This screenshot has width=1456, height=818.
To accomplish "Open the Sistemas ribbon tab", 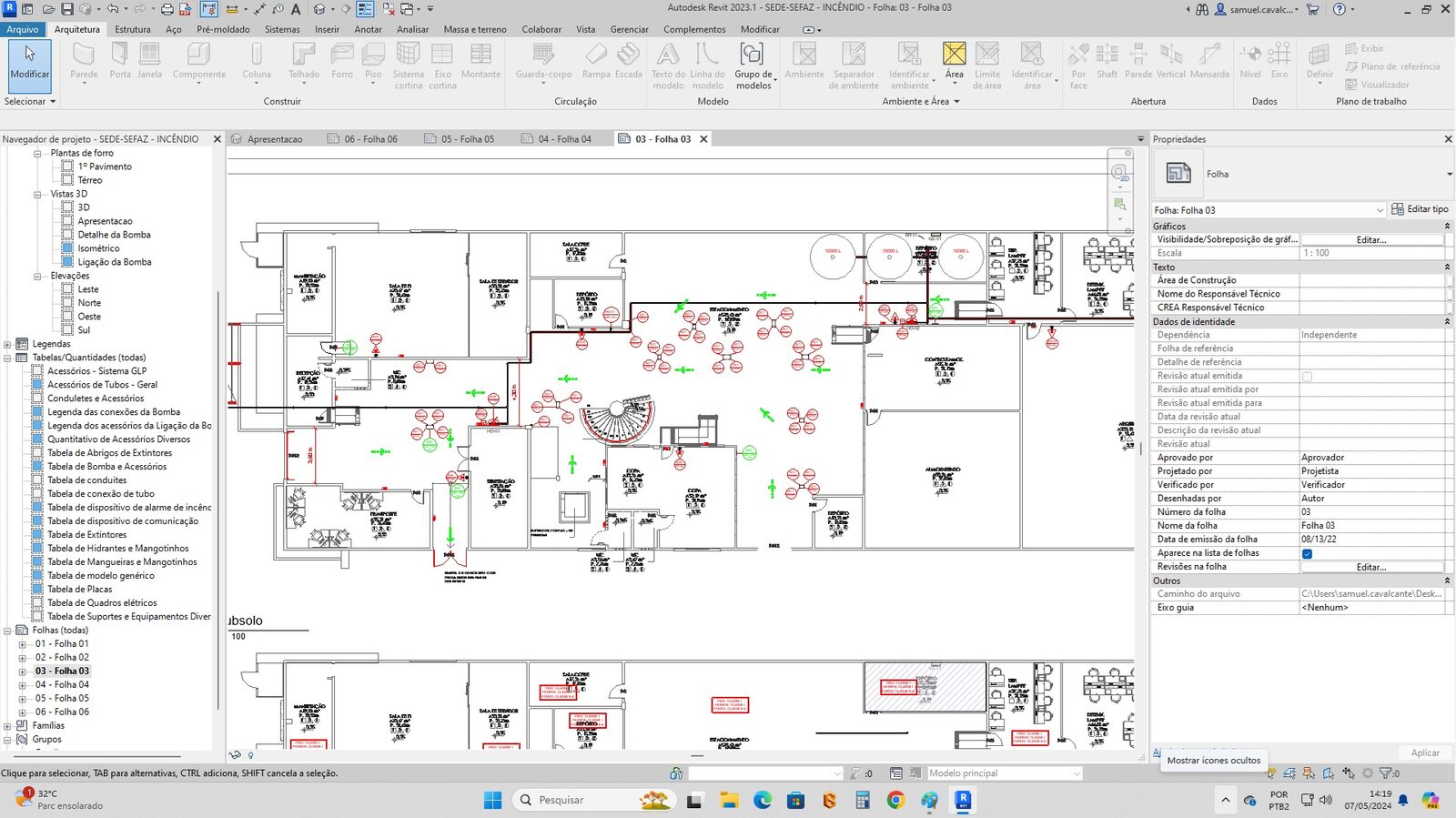I will pyautogui.click(x=282, y=29).
